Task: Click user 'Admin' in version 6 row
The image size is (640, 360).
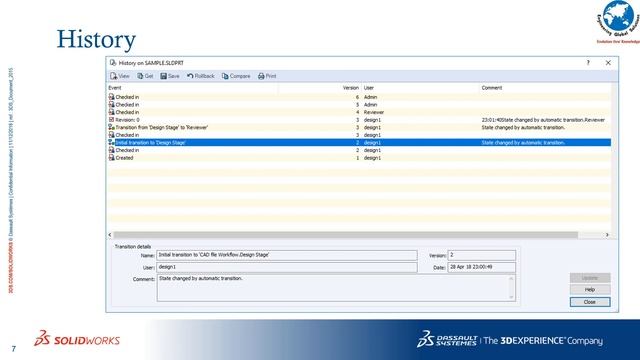Action: pyautogui.click(x=371, y=97)
